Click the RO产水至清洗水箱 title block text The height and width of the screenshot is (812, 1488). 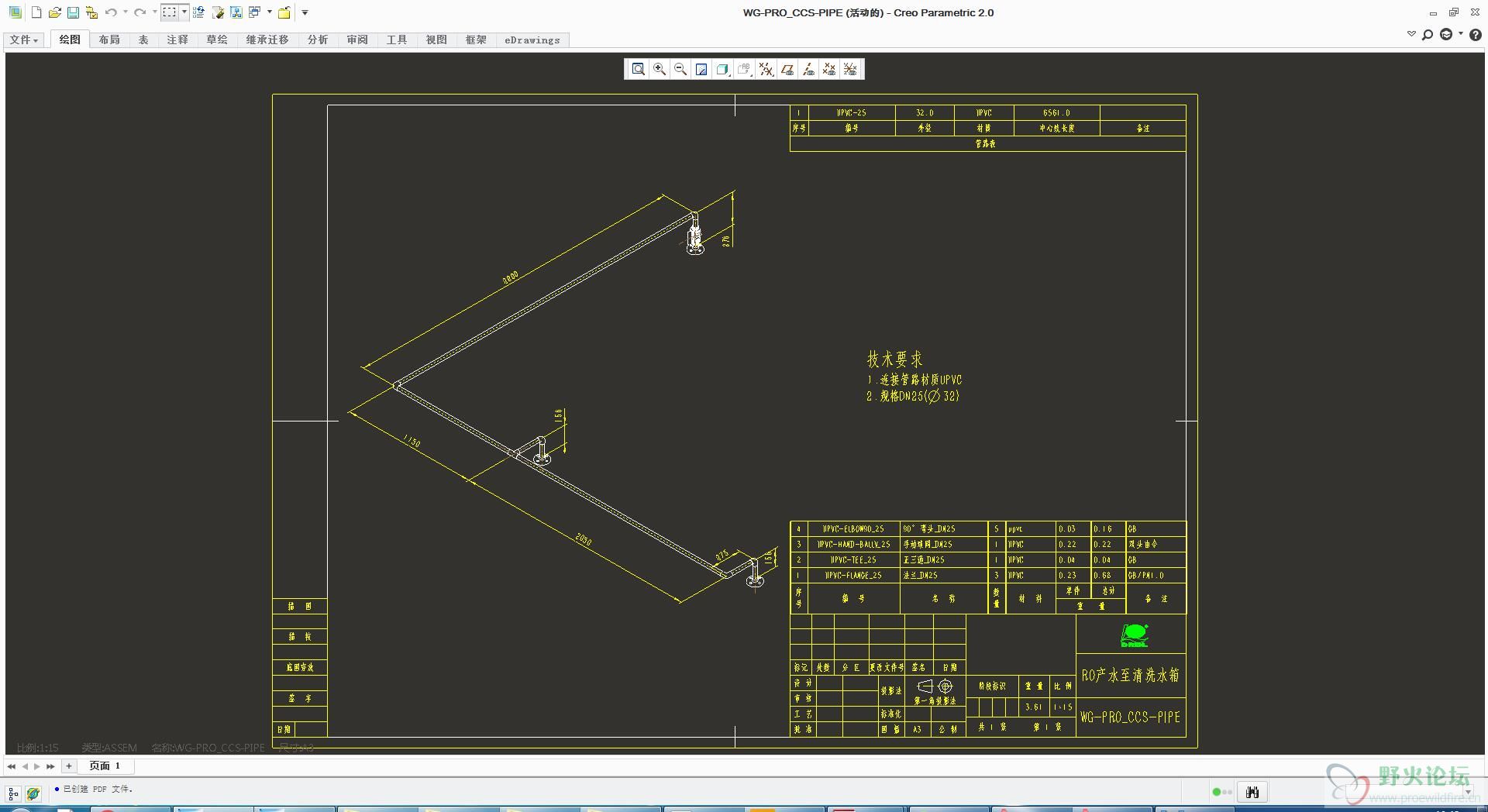click(x=1130, y=675)
